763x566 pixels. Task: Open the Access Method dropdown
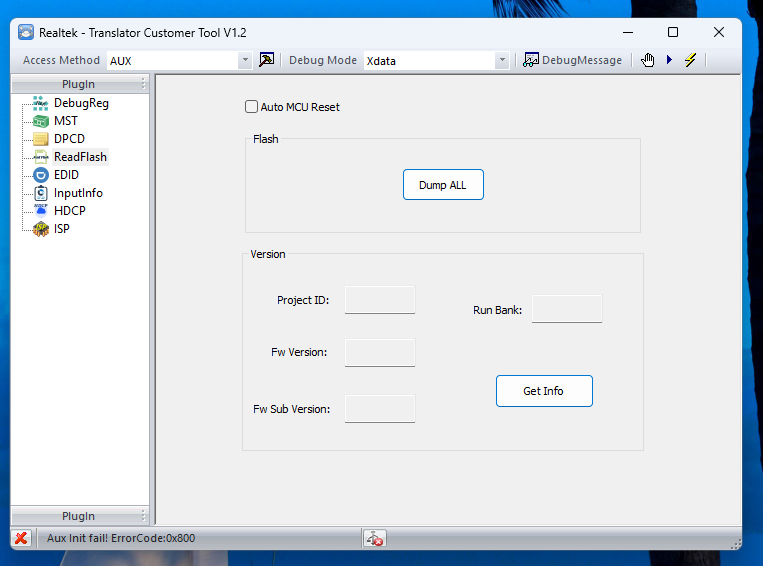click(x=245, y=60)
